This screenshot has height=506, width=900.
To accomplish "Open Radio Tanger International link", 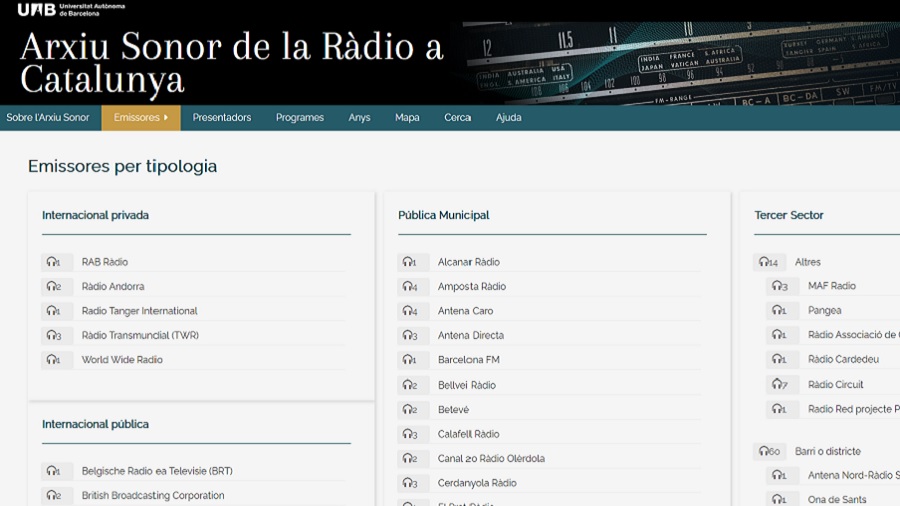I will (x=139, y=311).
